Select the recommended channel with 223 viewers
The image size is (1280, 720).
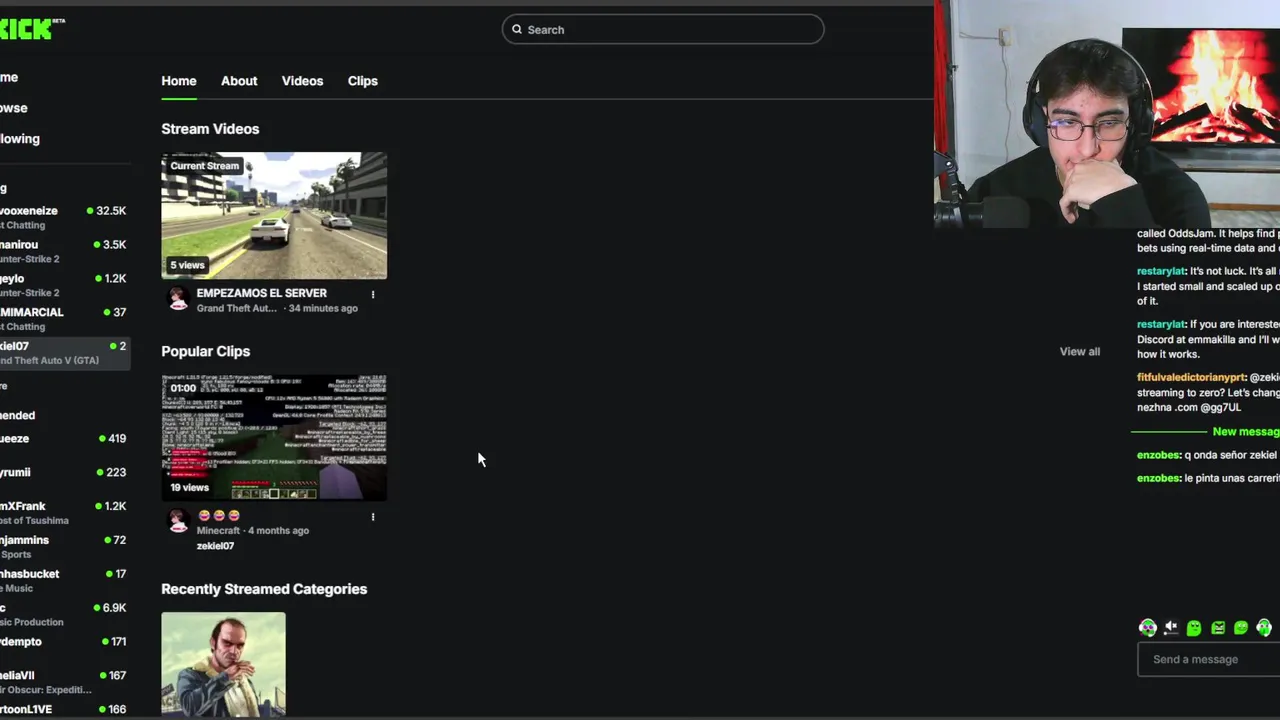click(x=64, y=472)
